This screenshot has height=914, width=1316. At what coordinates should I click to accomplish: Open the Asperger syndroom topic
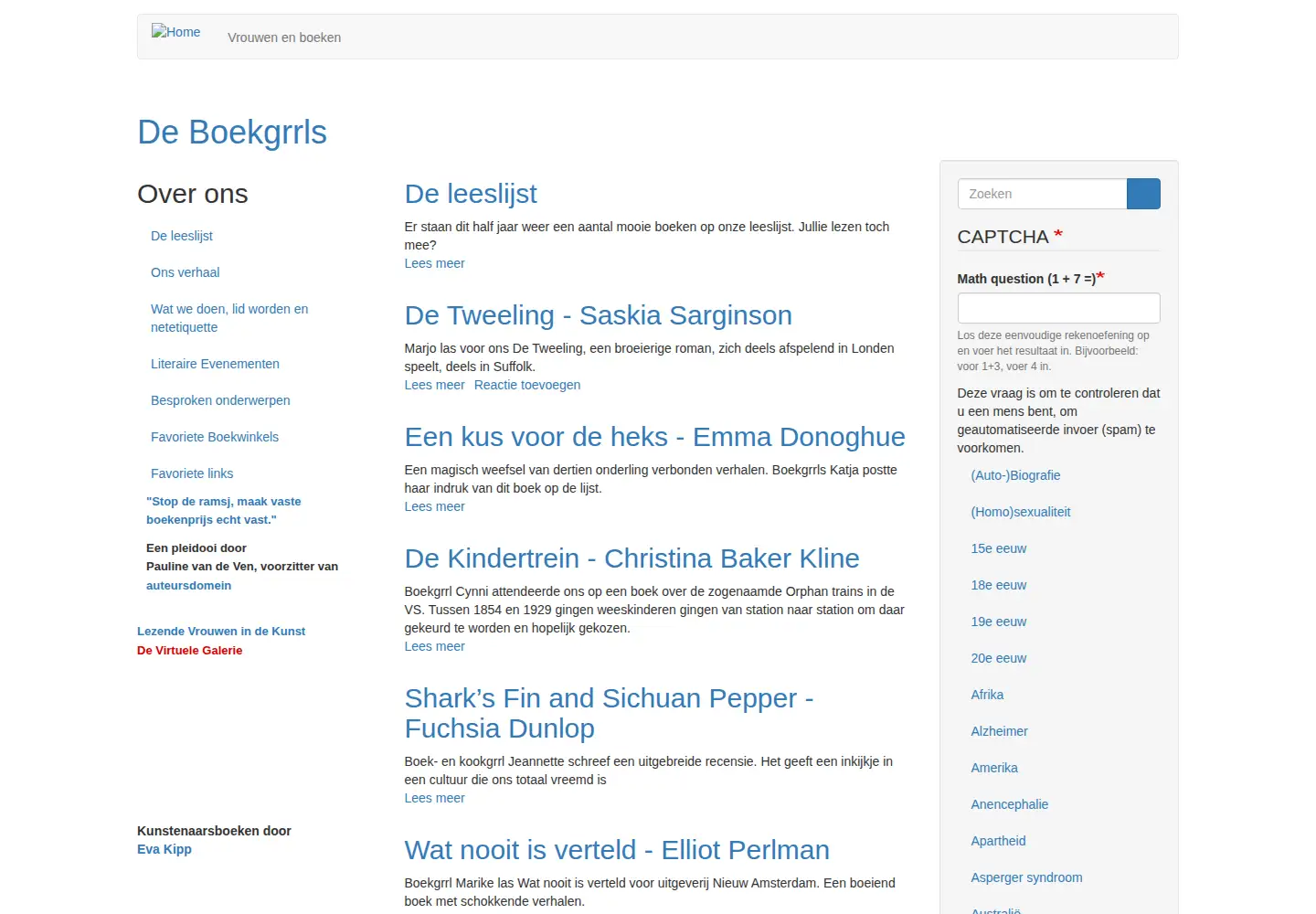pyautogui.click(x=1026, y=877)
